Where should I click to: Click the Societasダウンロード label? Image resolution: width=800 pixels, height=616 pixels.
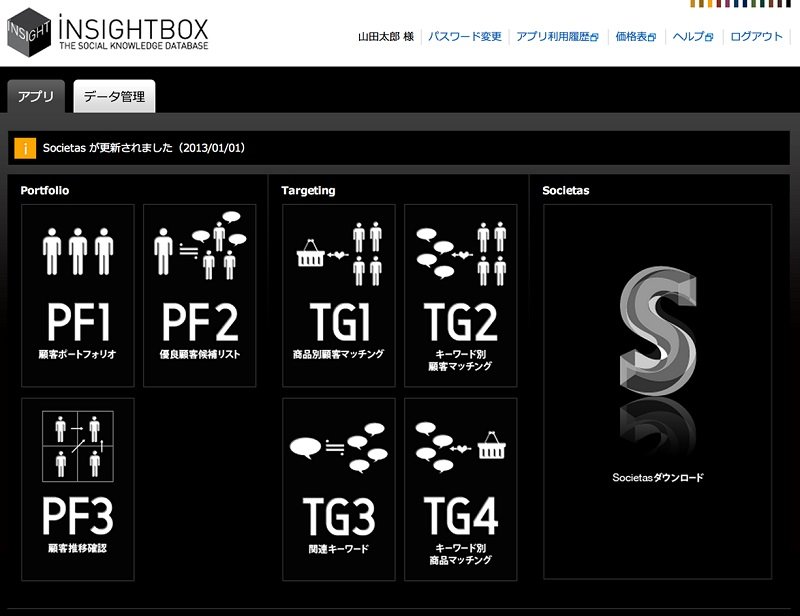point(658,478)
